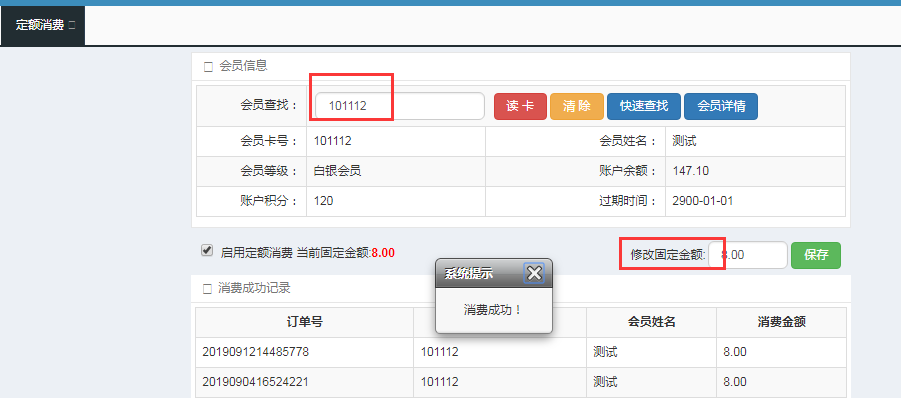Open 会员详情 member details
The height and width of the screenshot is (398, 901).
coord(721,106)
